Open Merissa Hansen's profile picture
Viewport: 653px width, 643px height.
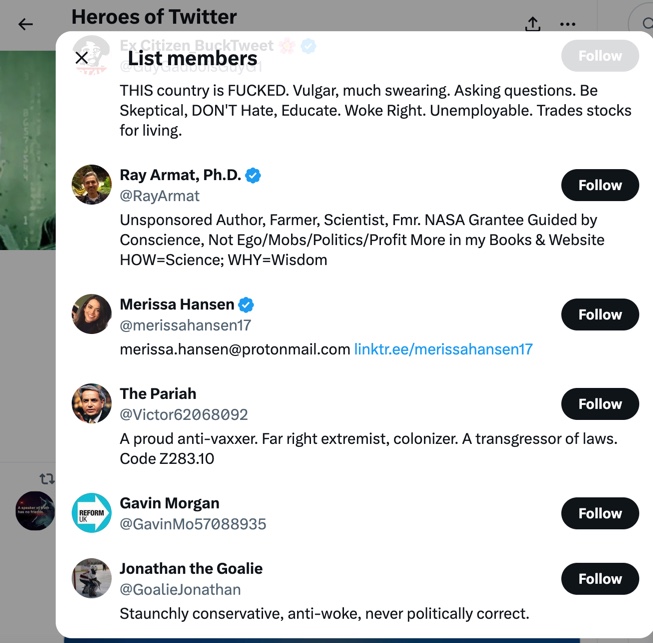[92, 314]
